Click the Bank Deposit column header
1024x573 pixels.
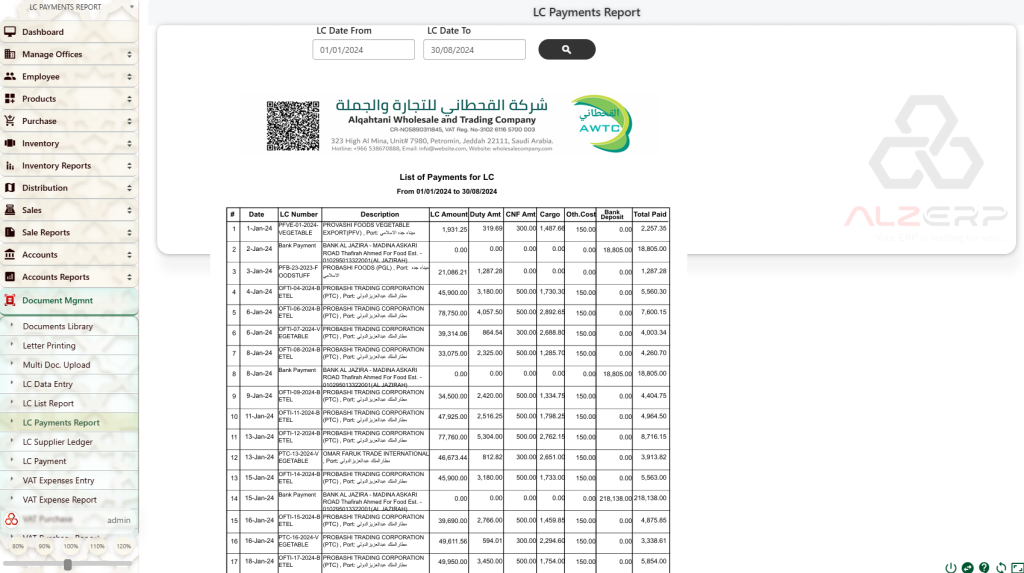pyautogui.click(x=613, y=214)
